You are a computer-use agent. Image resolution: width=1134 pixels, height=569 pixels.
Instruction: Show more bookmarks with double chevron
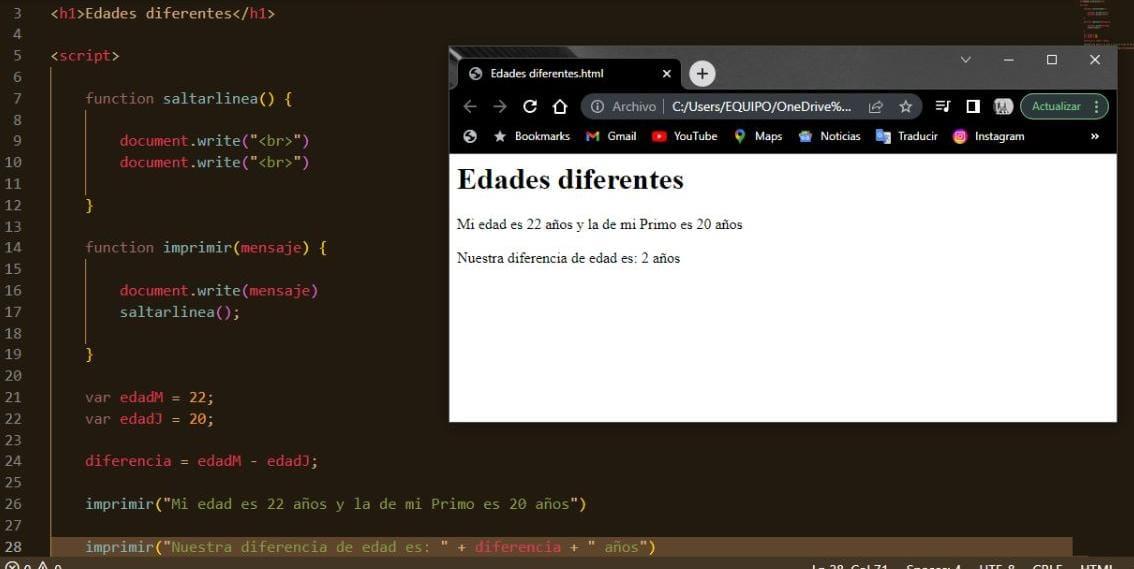tap(1095, 136)
